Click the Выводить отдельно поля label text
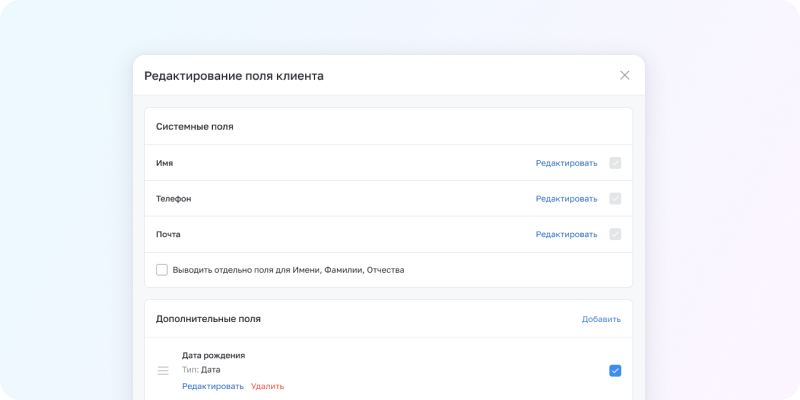The height and width of the screenshot is (400, 800). point(288,270)
